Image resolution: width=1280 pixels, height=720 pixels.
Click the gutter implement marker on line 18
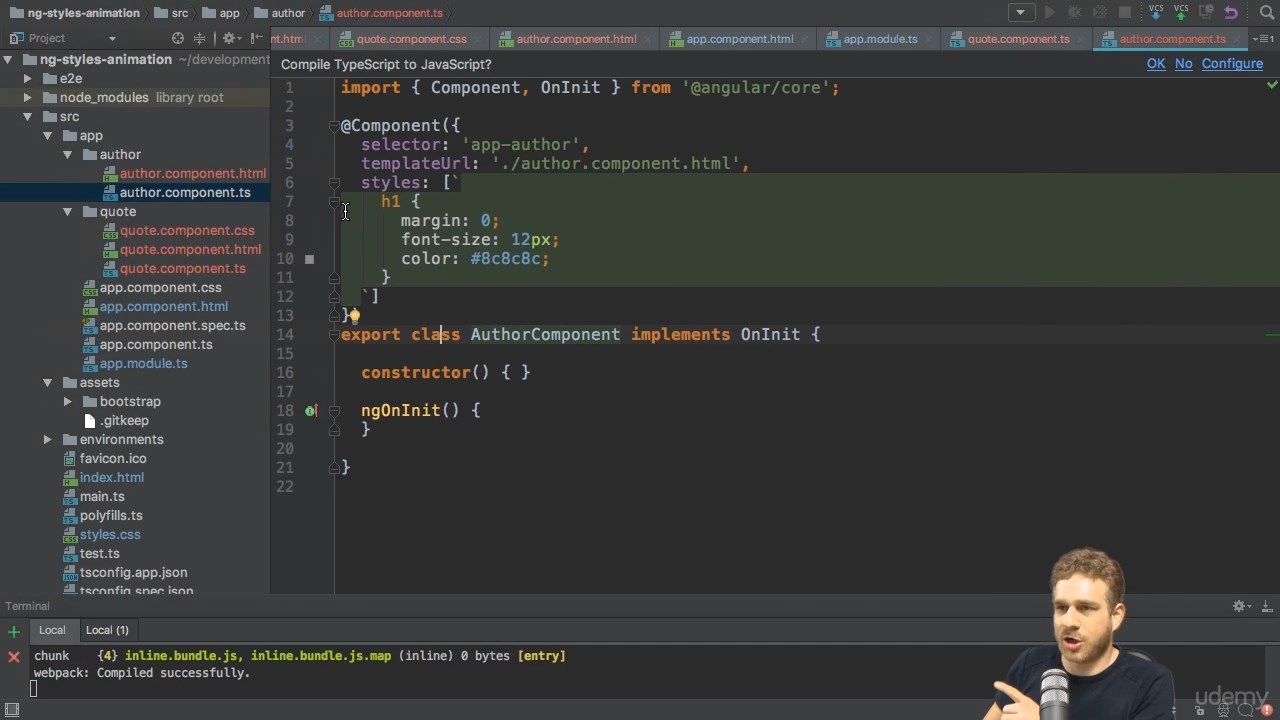coord(310,410)
